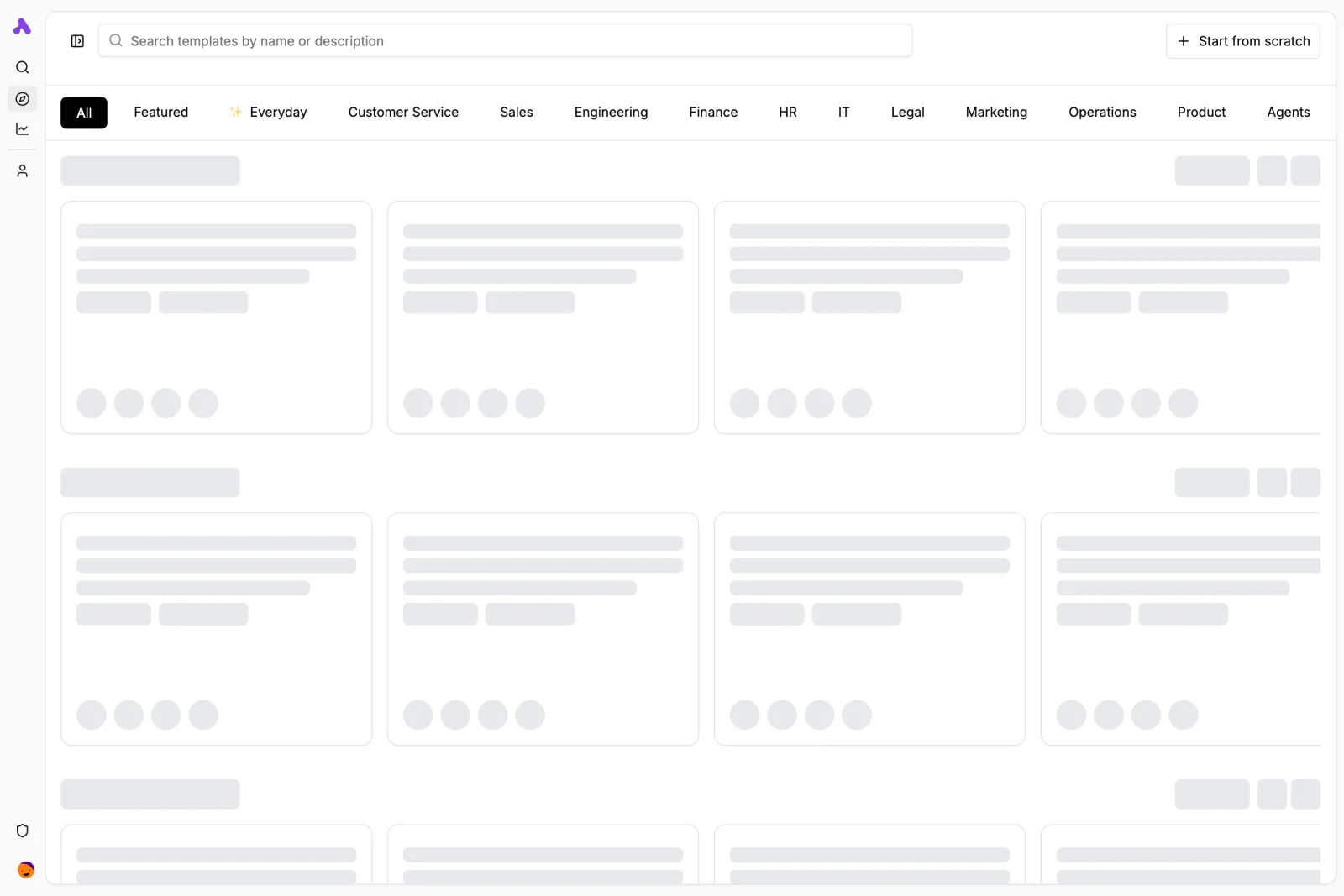The width and height of the screenshot is (1344, 896).
Task: Open the Operations tab
Action: coord(1102,113)
